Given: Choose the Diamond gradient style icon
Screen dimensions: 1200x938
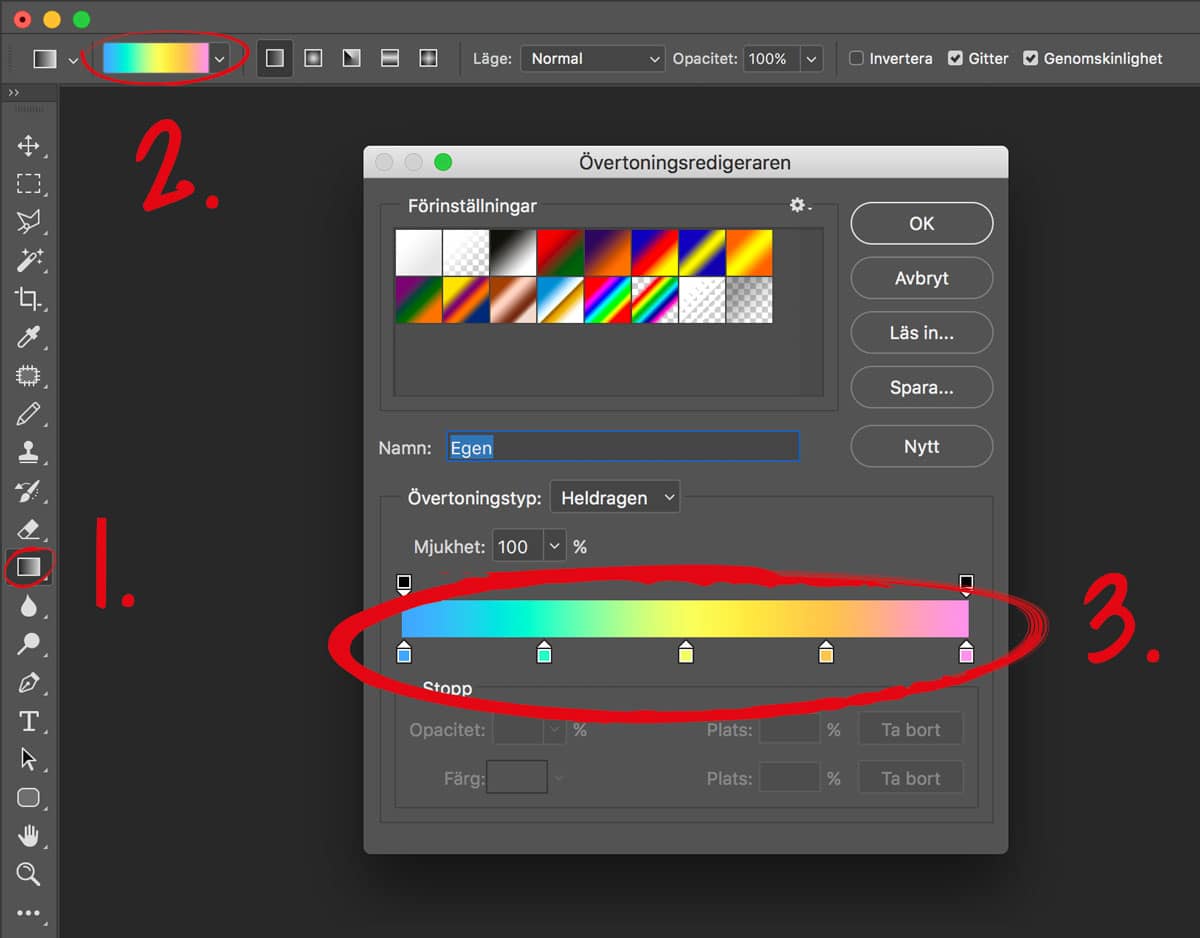Looking at the screenshot, I should (428, 58).
